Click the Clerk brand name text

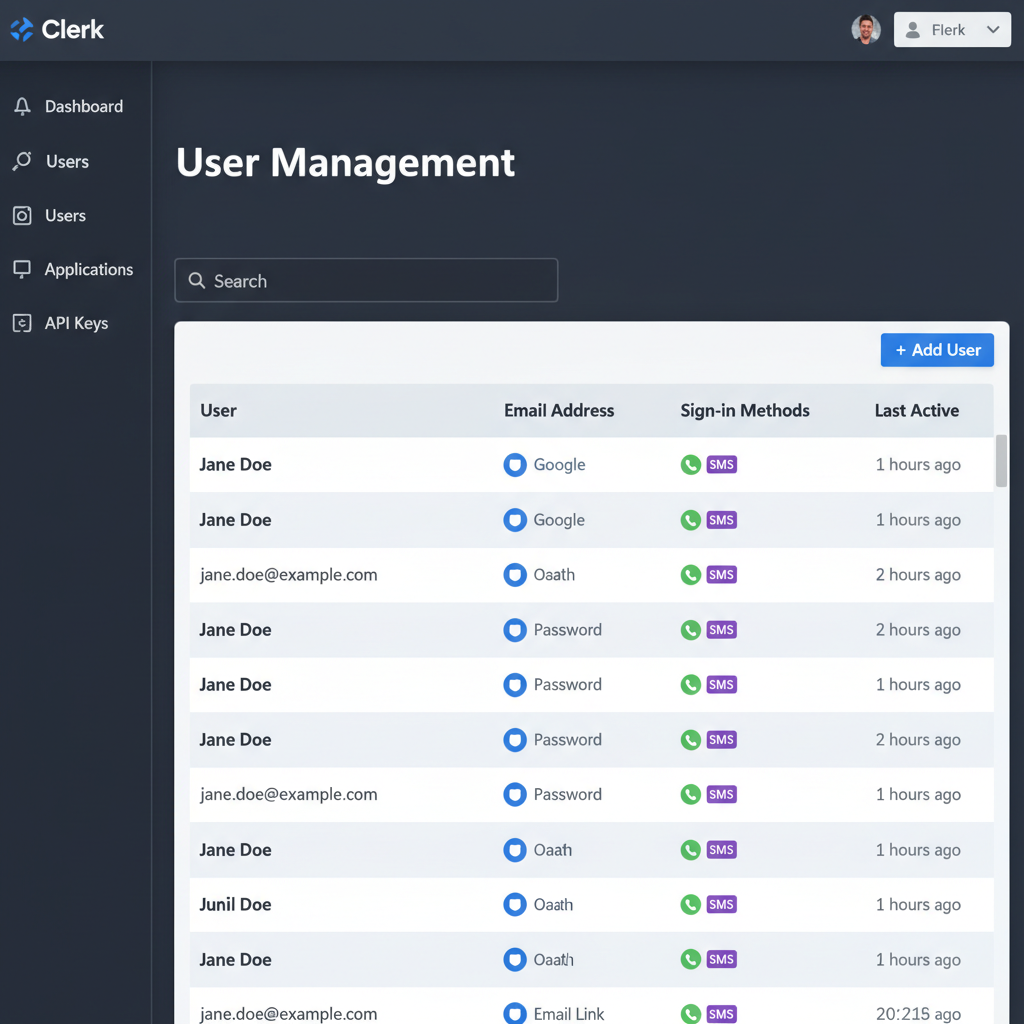coord(72,29)
